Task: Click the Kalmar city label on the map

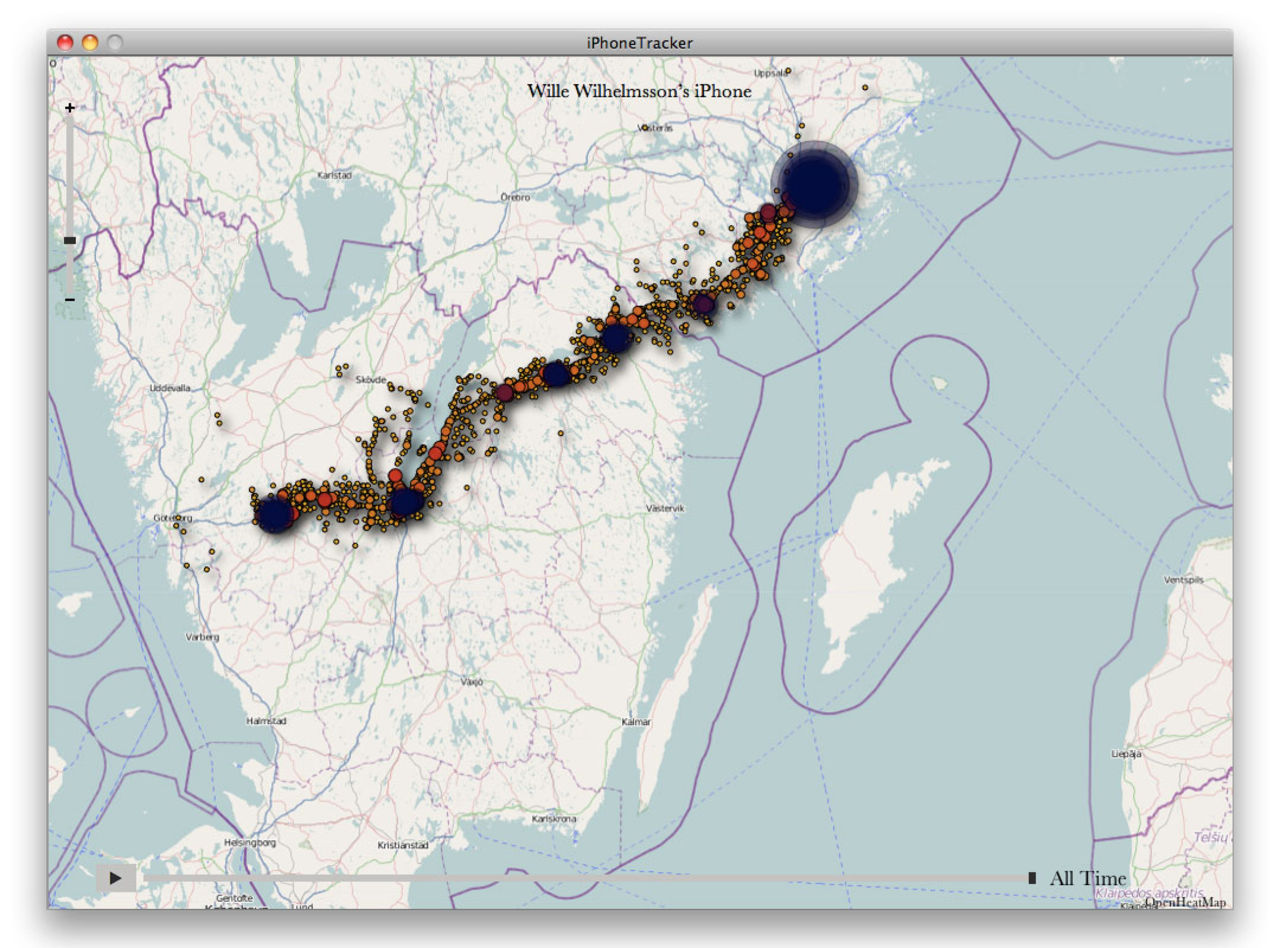Action: click(x=636, y=722)
